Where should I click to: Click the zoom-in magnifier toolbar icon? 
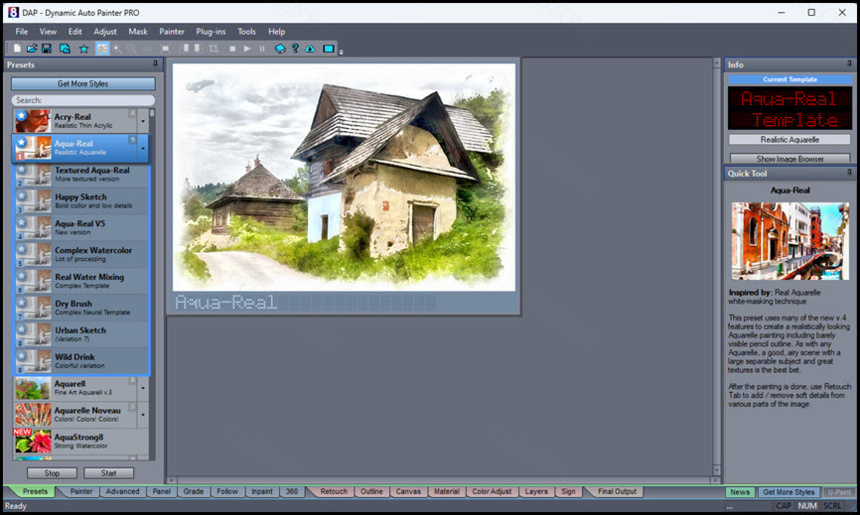click(x=117, y=49)
